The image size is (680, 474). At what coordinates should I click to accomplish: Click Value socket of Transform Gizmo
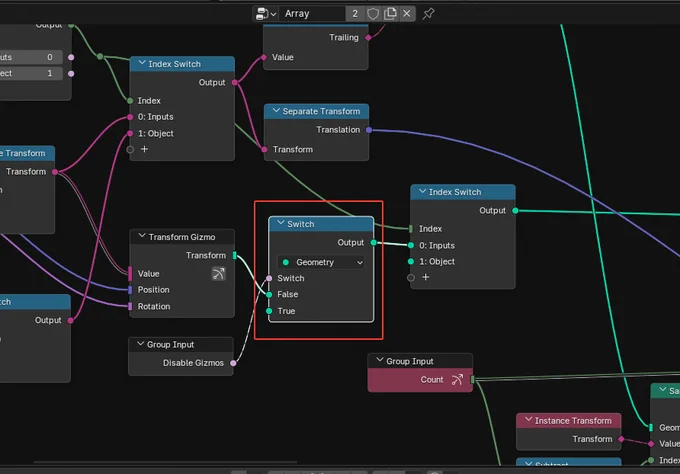[x=130, y=274]
